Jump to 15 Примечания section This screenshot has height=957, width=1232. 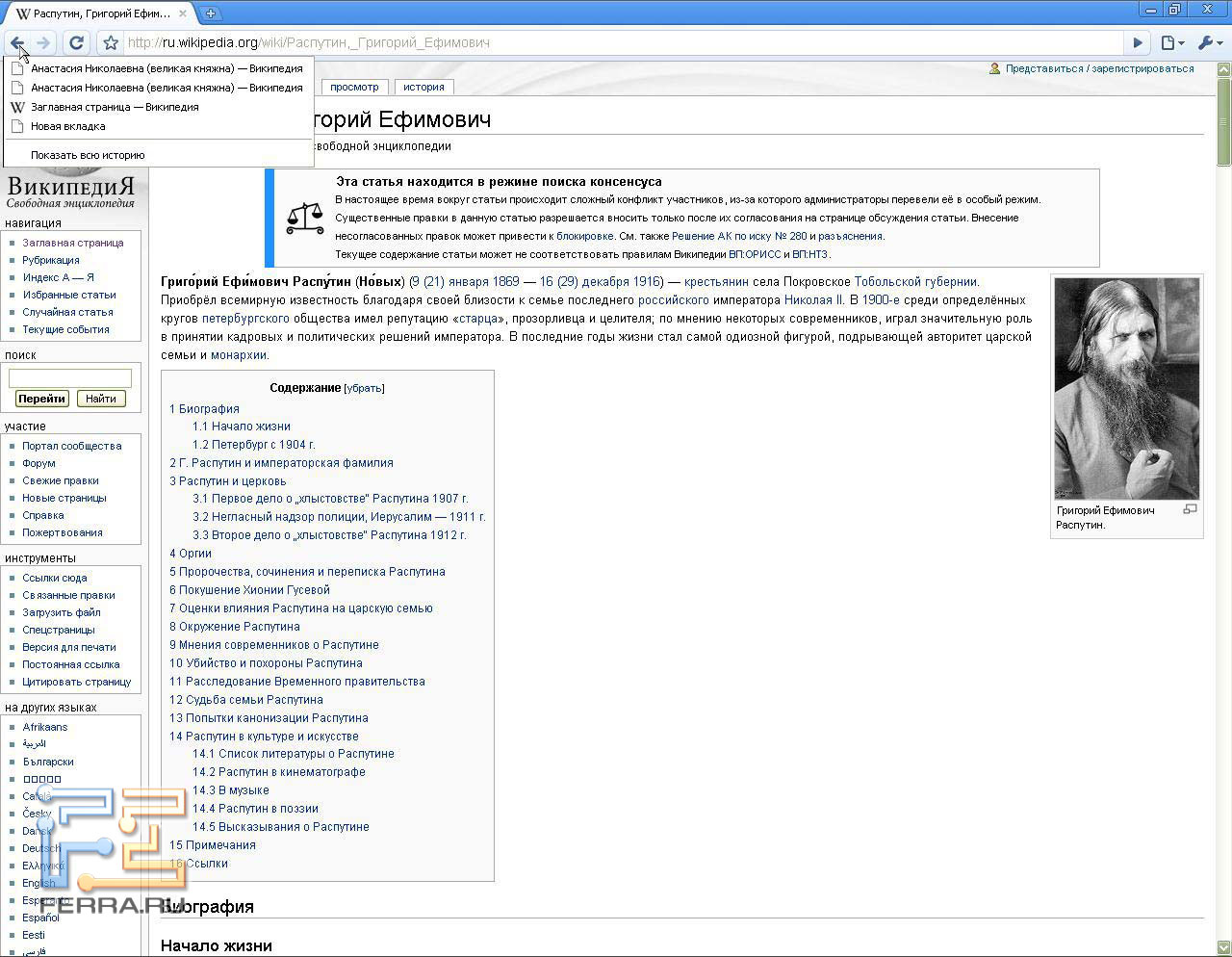[x=213, y=845]
